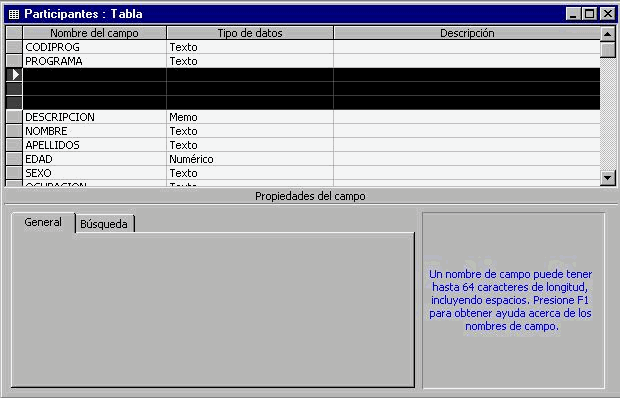The height and width of the screenshot is (398, 620).
Task: Click the Texto data type of APELLIDOS
Action: point(250,145)
